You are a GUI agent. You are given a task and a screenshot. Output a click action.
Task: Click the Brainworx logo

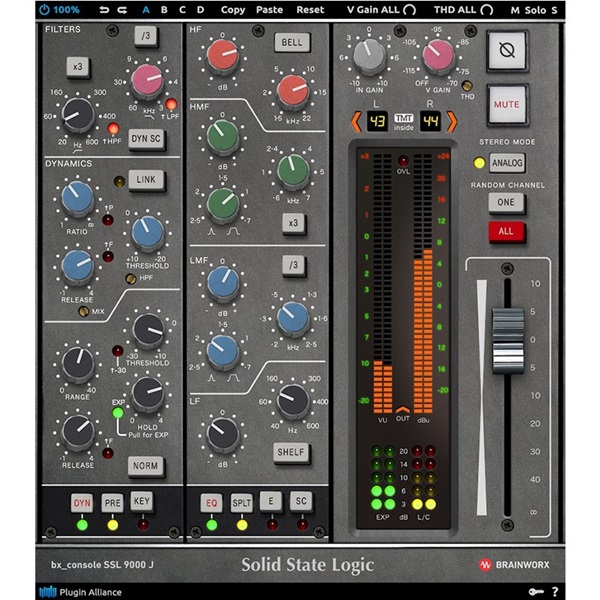(514, 564)
